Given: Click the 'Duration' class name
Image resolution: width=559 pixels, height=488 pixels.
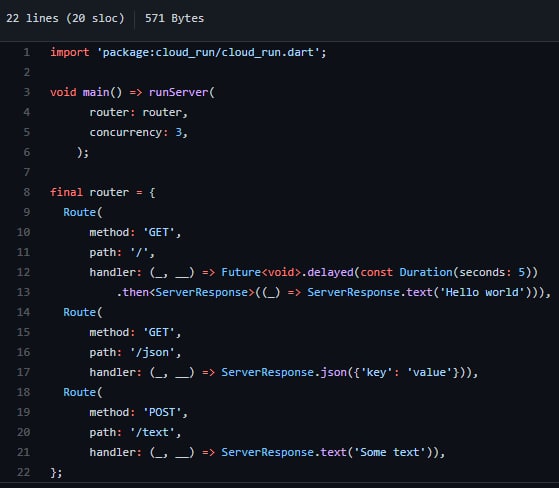Looking at the screenshot, I should (x=426, y=272).
